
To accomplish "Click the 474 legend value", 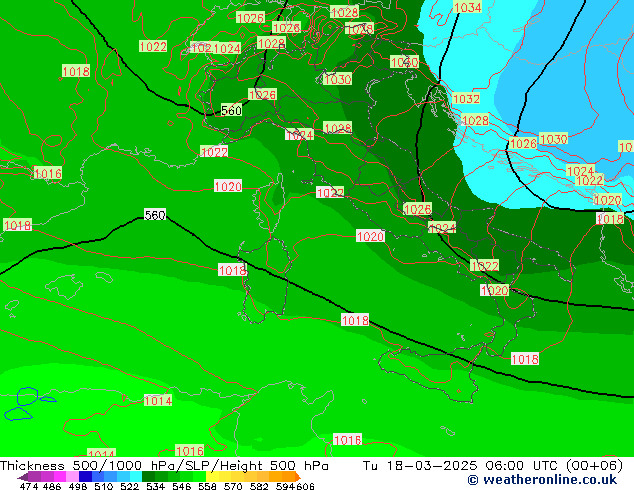I will [x=29, y=486].
